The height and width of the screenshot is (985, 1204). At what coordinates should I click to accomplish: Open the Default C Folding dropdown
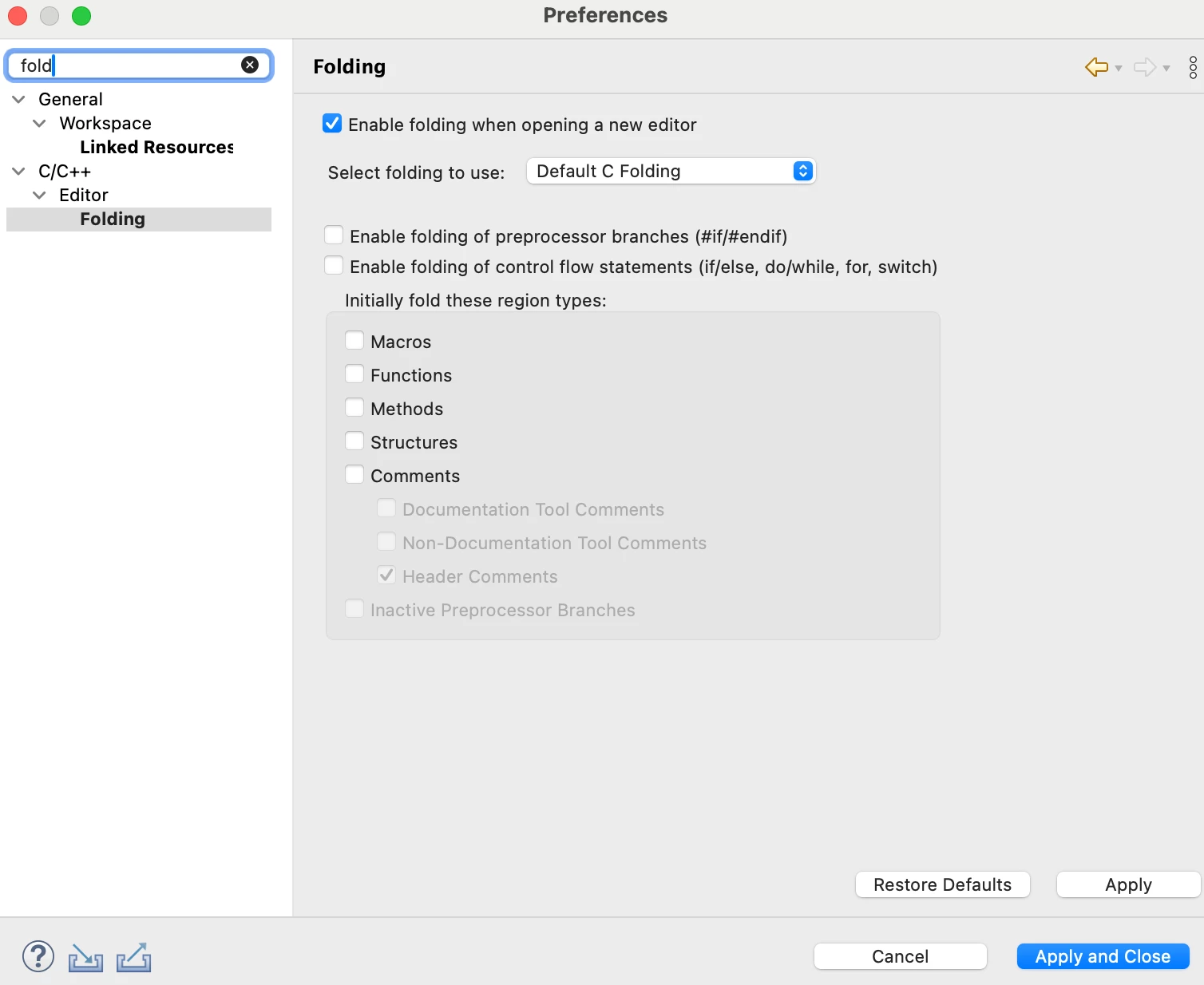pyautogui.click(x=671, y=171)
